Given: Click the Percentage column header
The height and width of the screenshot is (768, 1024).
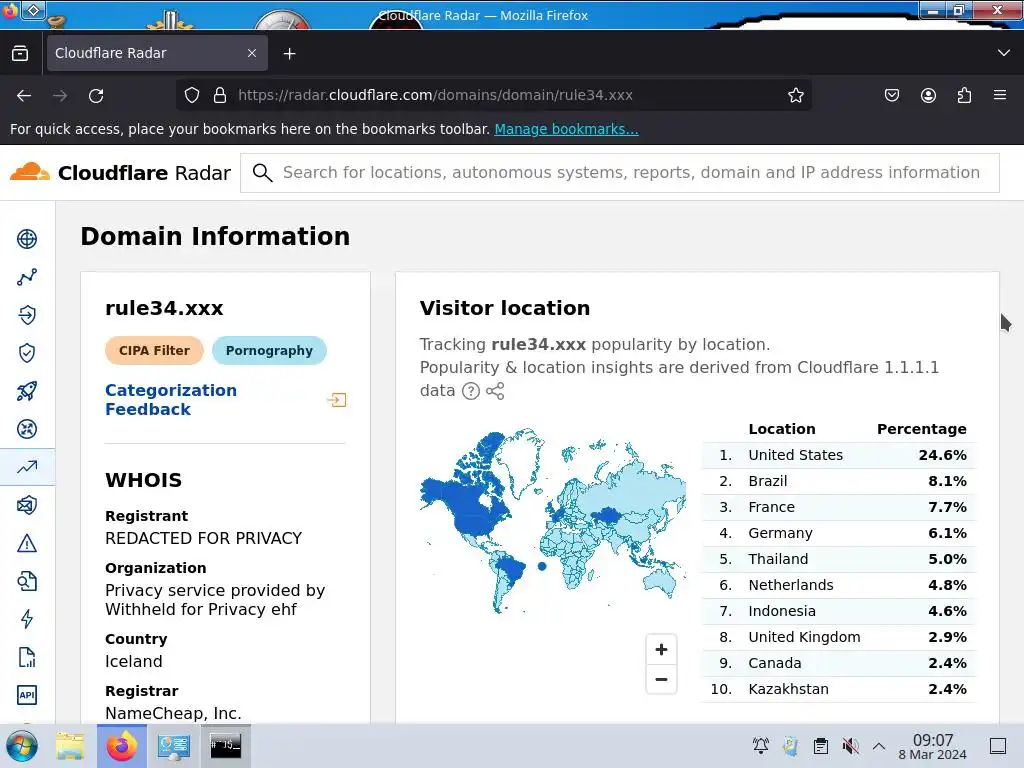Looking at the screenshot, I should [x=921, y=429].
